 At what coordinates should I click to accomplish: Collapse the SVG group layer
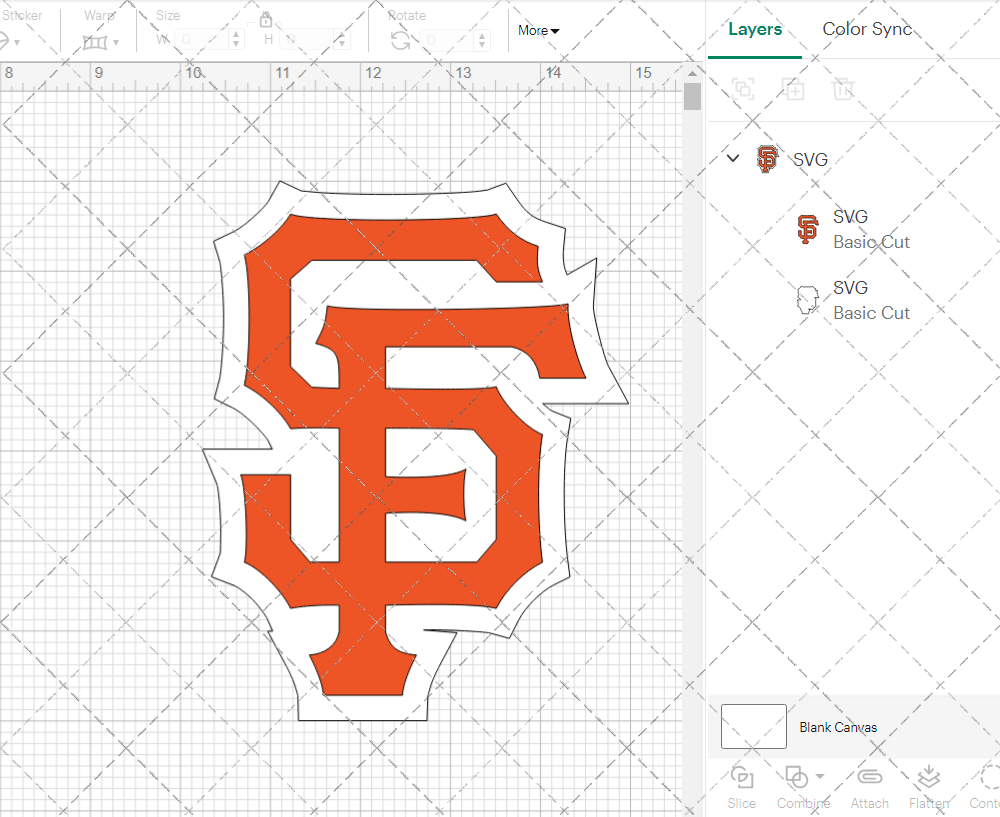pos(733,158)
